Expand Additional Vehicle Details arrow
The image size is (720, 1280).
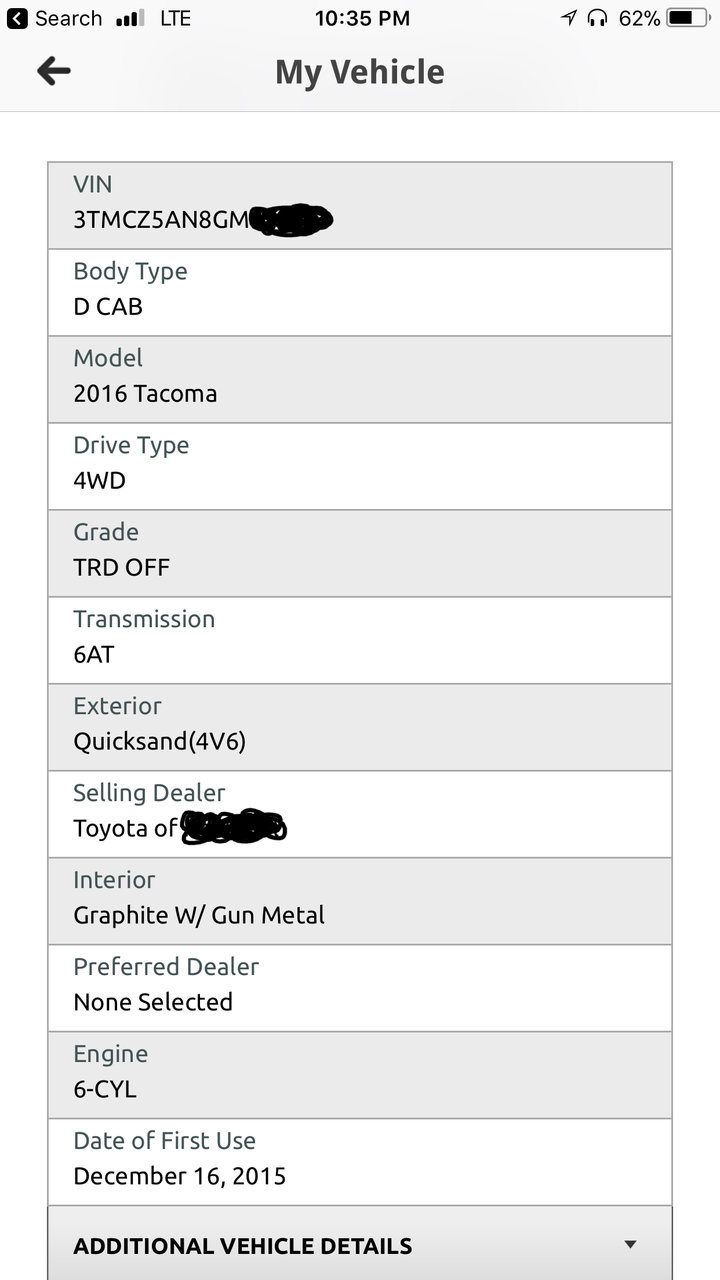point(630,1245)
